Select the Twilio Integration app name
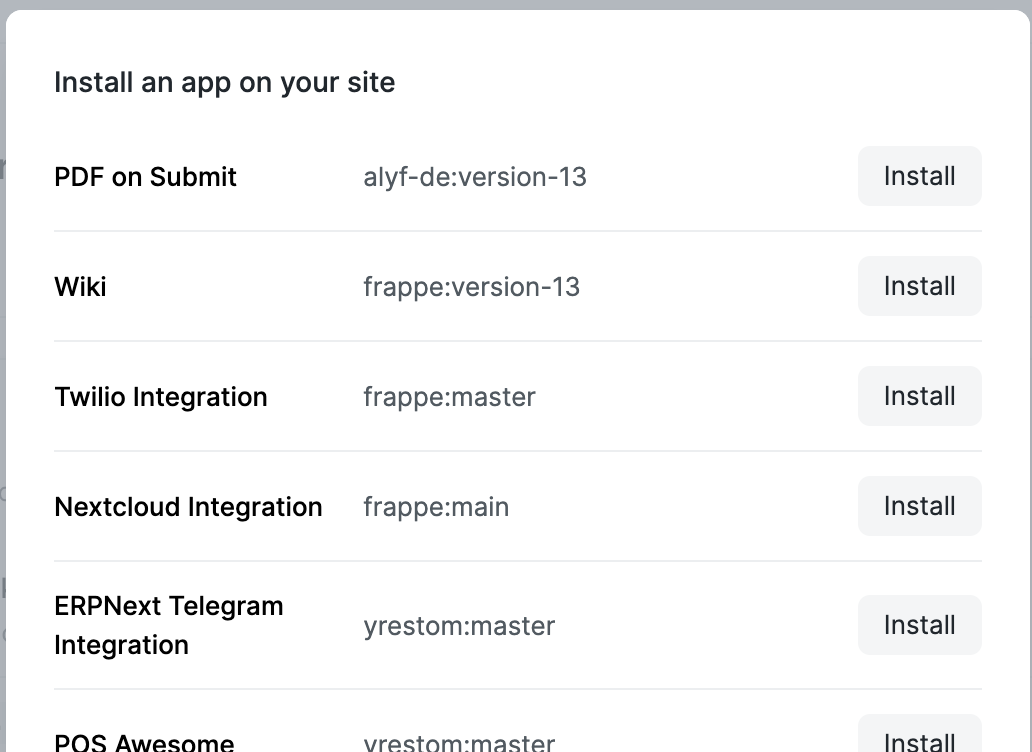1032x752 pixels. pyautogui.click(x=161, y=396)
